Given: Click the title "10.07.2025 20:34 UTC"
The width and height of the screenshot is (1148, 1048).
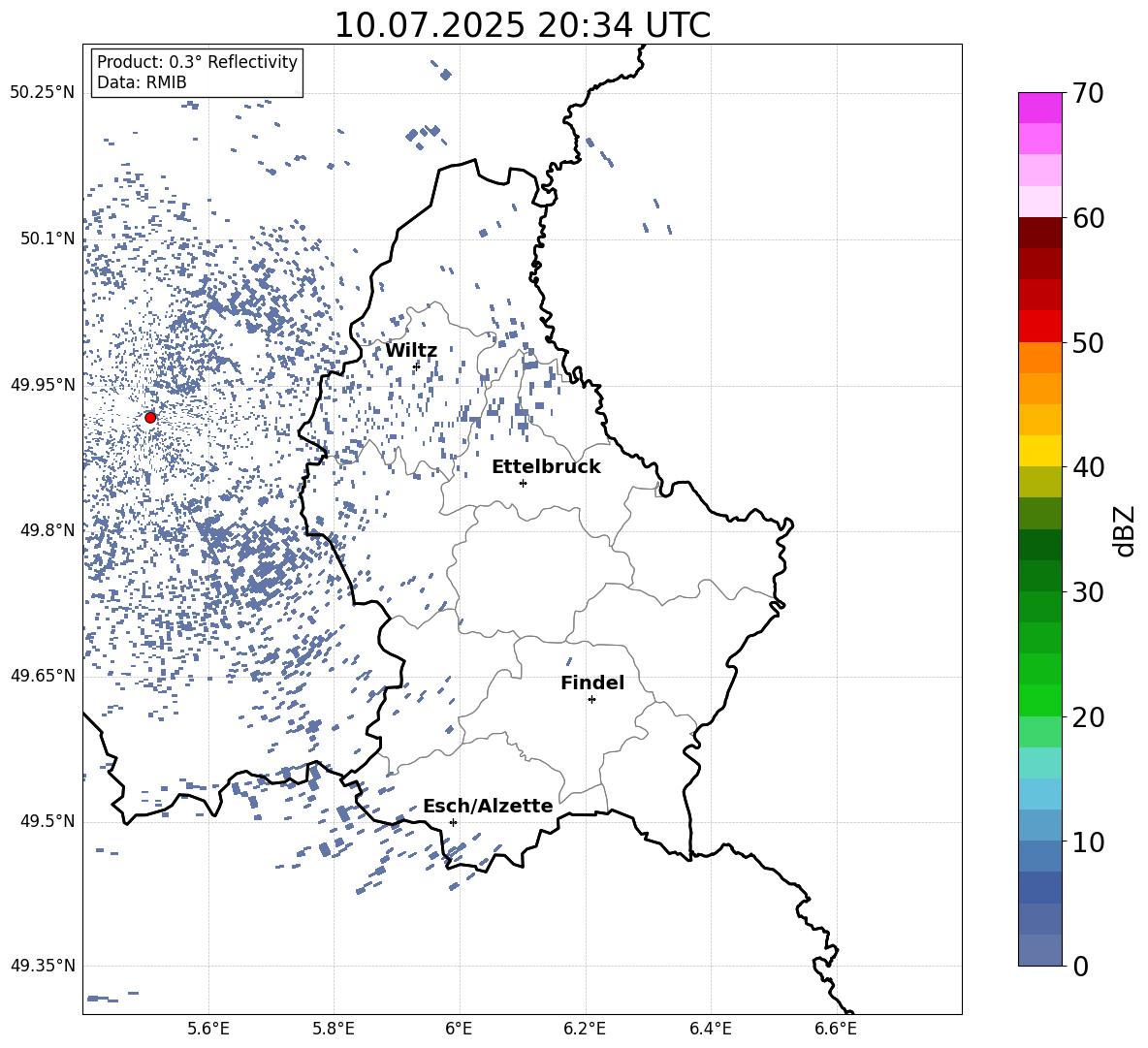Looking at the screenshot, I should [x=522, y=25].
